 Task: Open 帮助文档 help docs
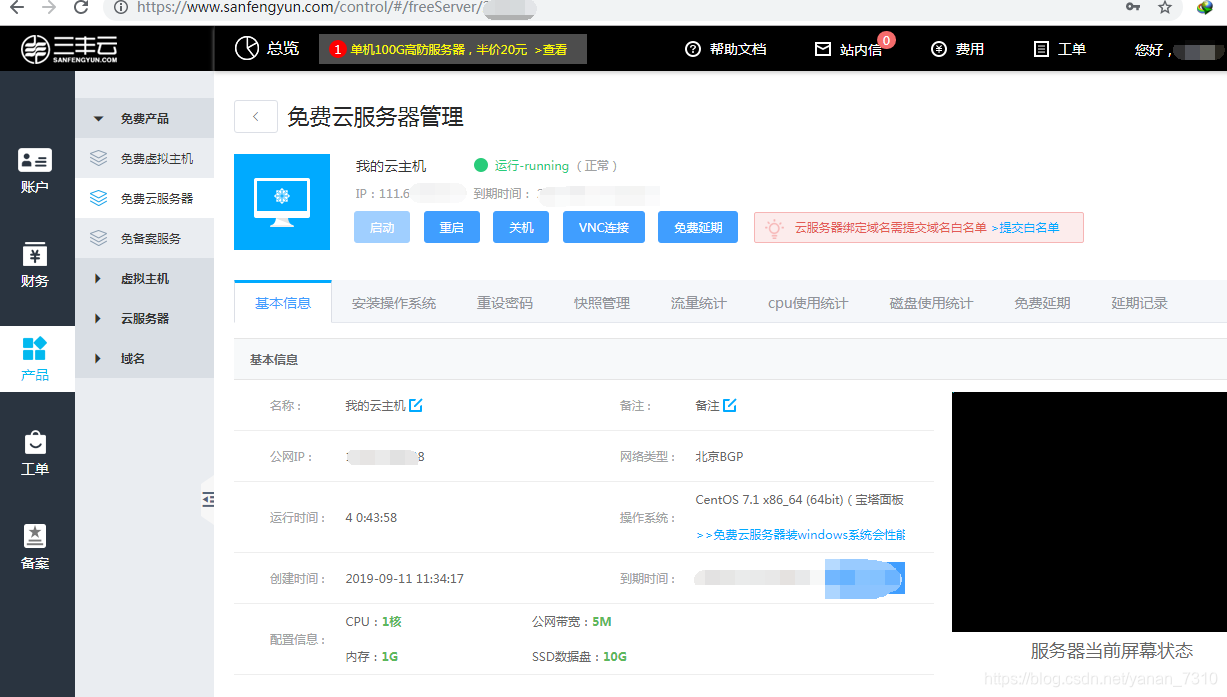click(x=726, y=49)
